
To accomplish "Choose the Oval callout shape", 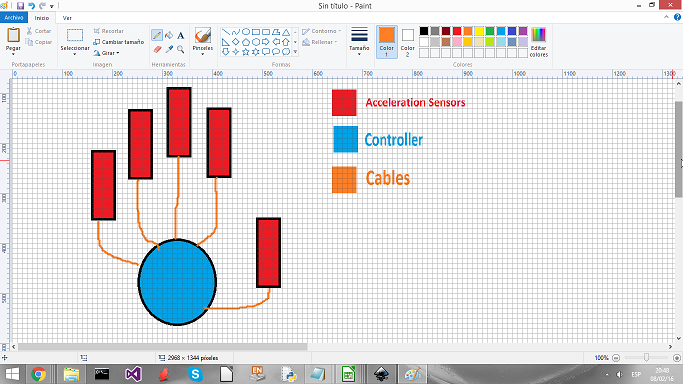I will 276,52.
